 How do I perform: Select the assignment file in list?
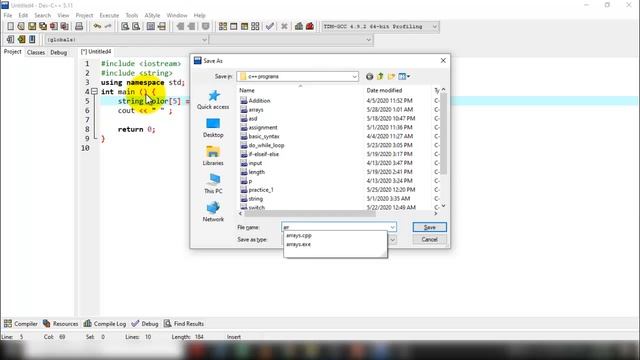259,127
